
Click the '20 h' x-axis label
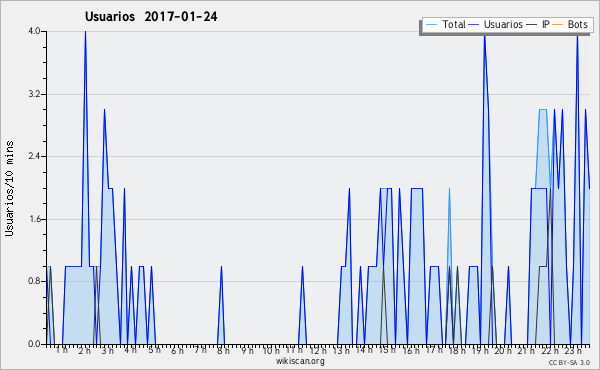pyautogui.click(x=504, y=350)
